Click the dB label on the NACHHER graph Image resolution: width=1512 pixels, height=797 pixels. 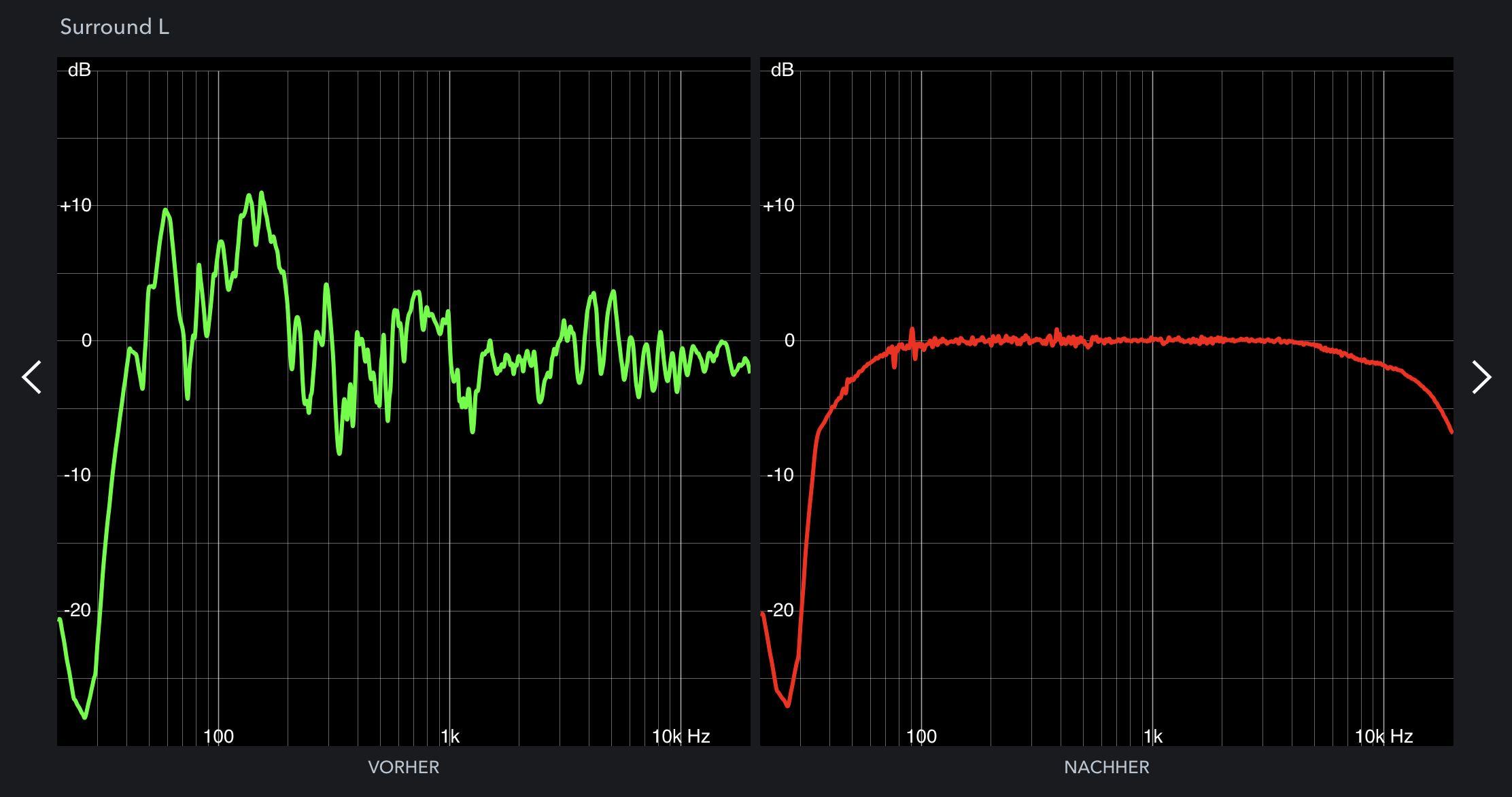tap(782, 70)
